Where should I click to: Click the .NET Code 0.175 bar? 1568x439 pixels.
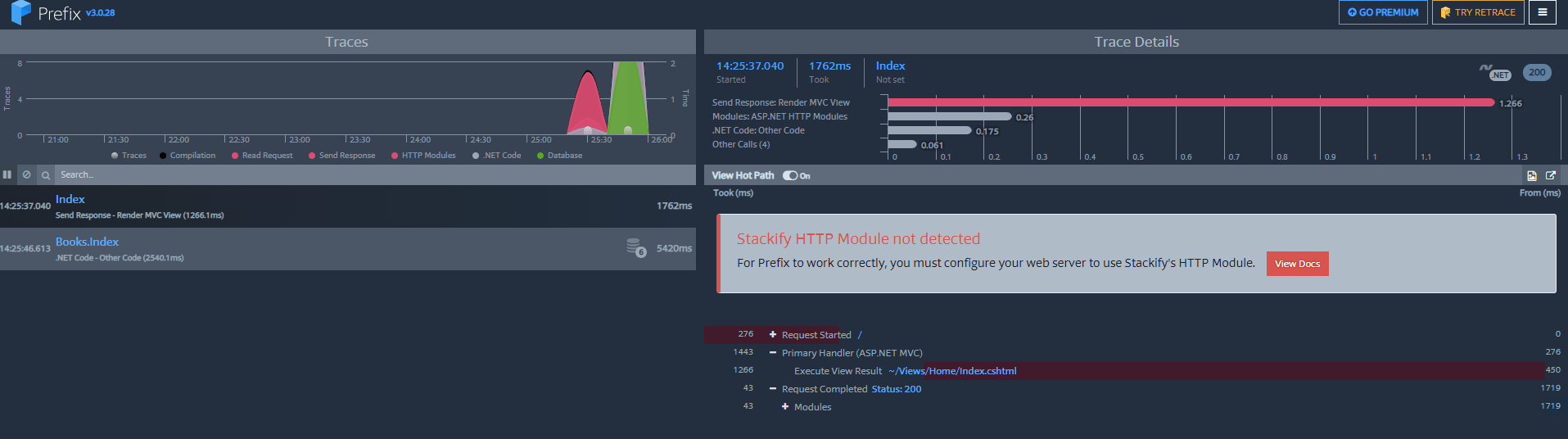click(x=929, y=130)
